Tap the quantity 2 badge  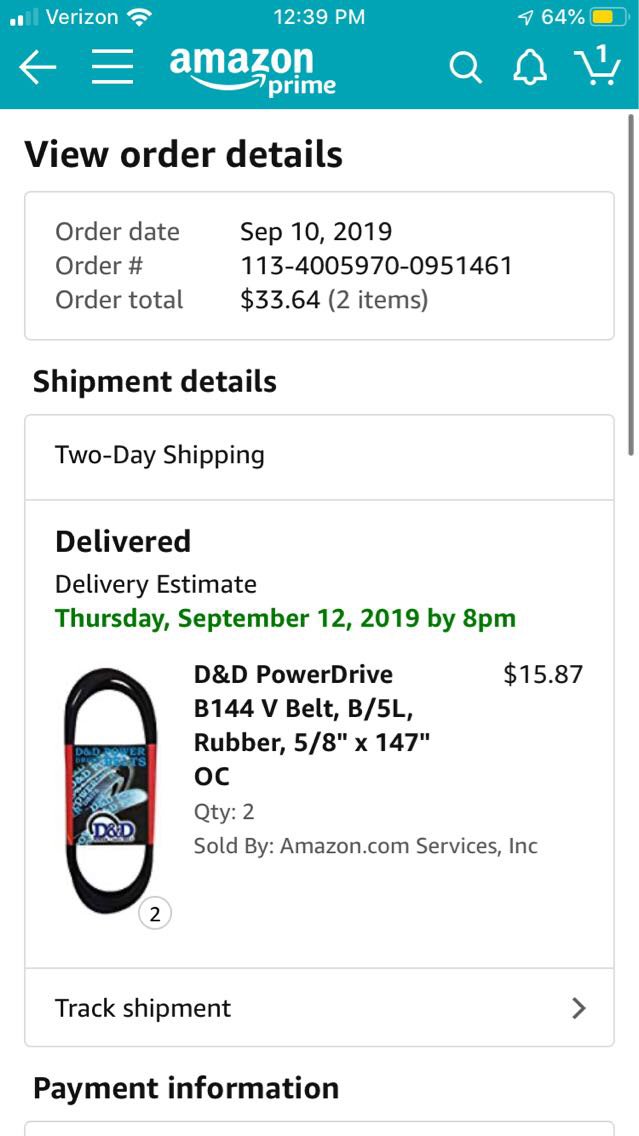pos(155,913)
